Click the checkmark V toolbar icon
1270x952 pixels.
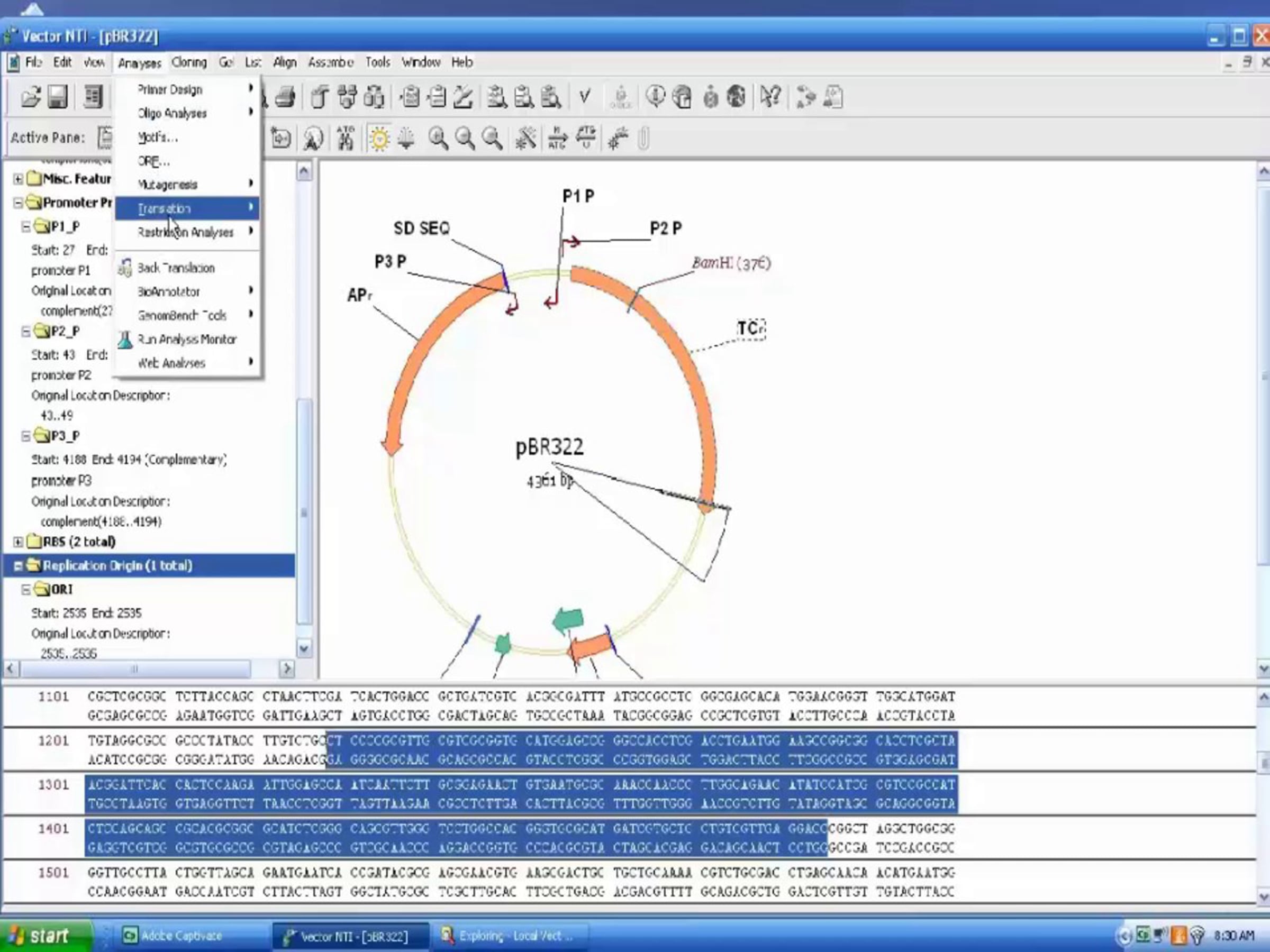[x=585, y=96]
